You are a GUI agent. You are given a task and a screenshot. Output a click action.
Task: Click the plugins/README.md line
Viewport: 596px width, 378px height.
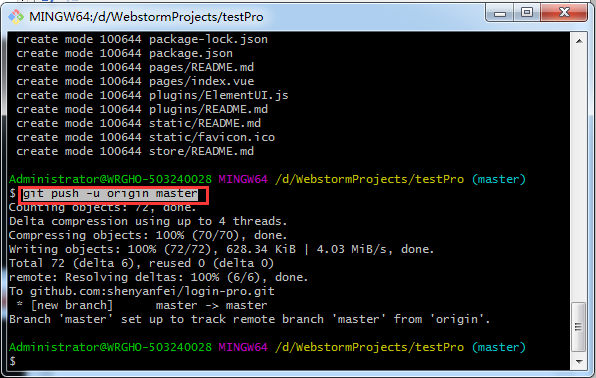pyautogui.click(x=142, y=110)
